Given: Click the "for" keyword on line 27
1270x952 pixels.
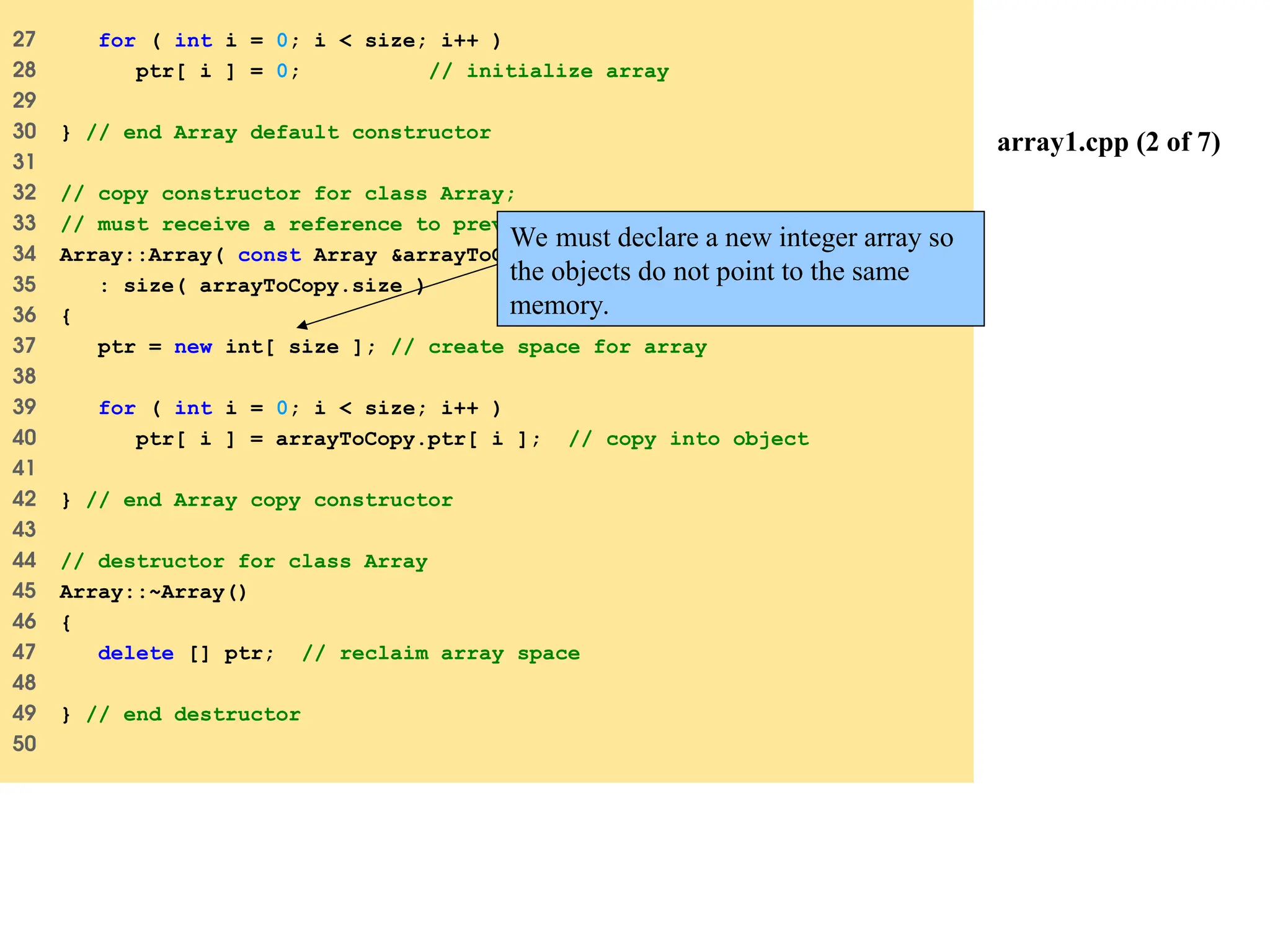Looking at the screenshot, I should (117, 40).
